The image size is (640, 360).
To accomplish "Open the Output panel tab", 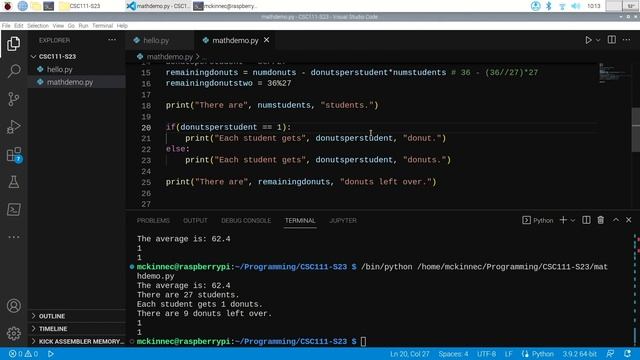I will [x=195, y=220].
